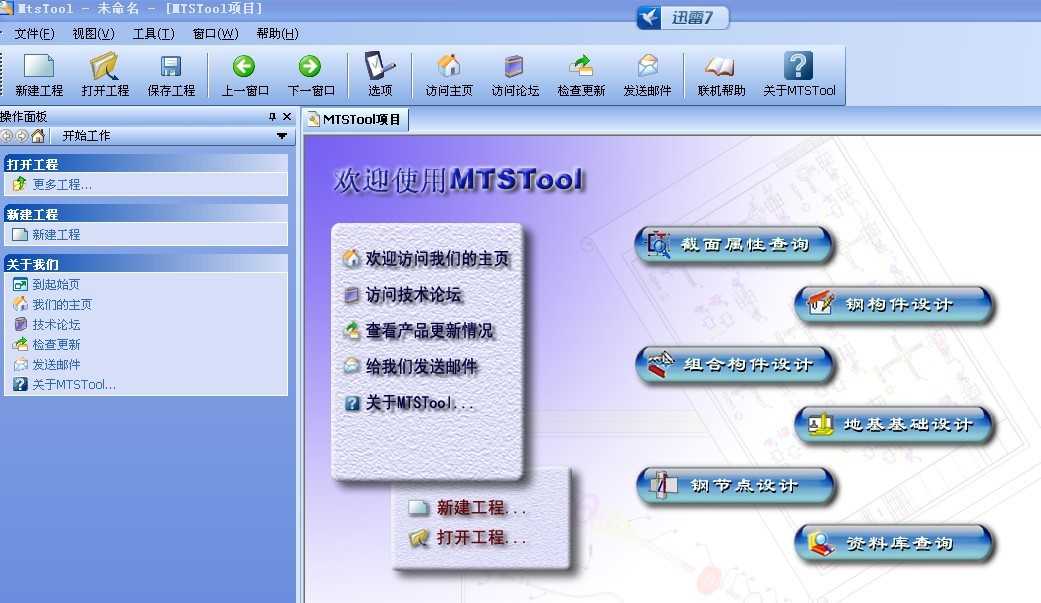Click the 保存工程 toolbar icon
Viewport: 1041px width, 603px height.
[171, 75]
